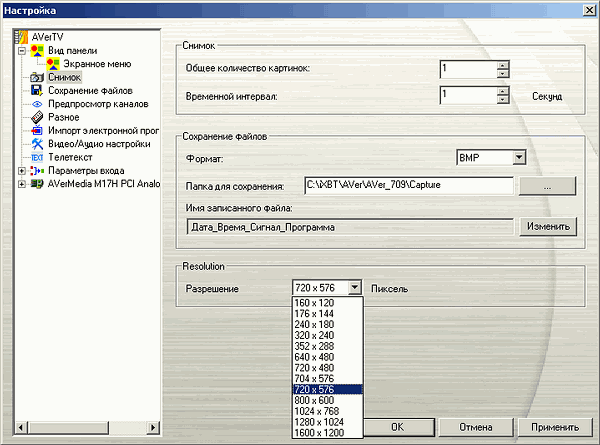Increase the Общее количество картинок spinner
Image resolution: width=600 pixels, height=445 pixels.
click(503, 64)
